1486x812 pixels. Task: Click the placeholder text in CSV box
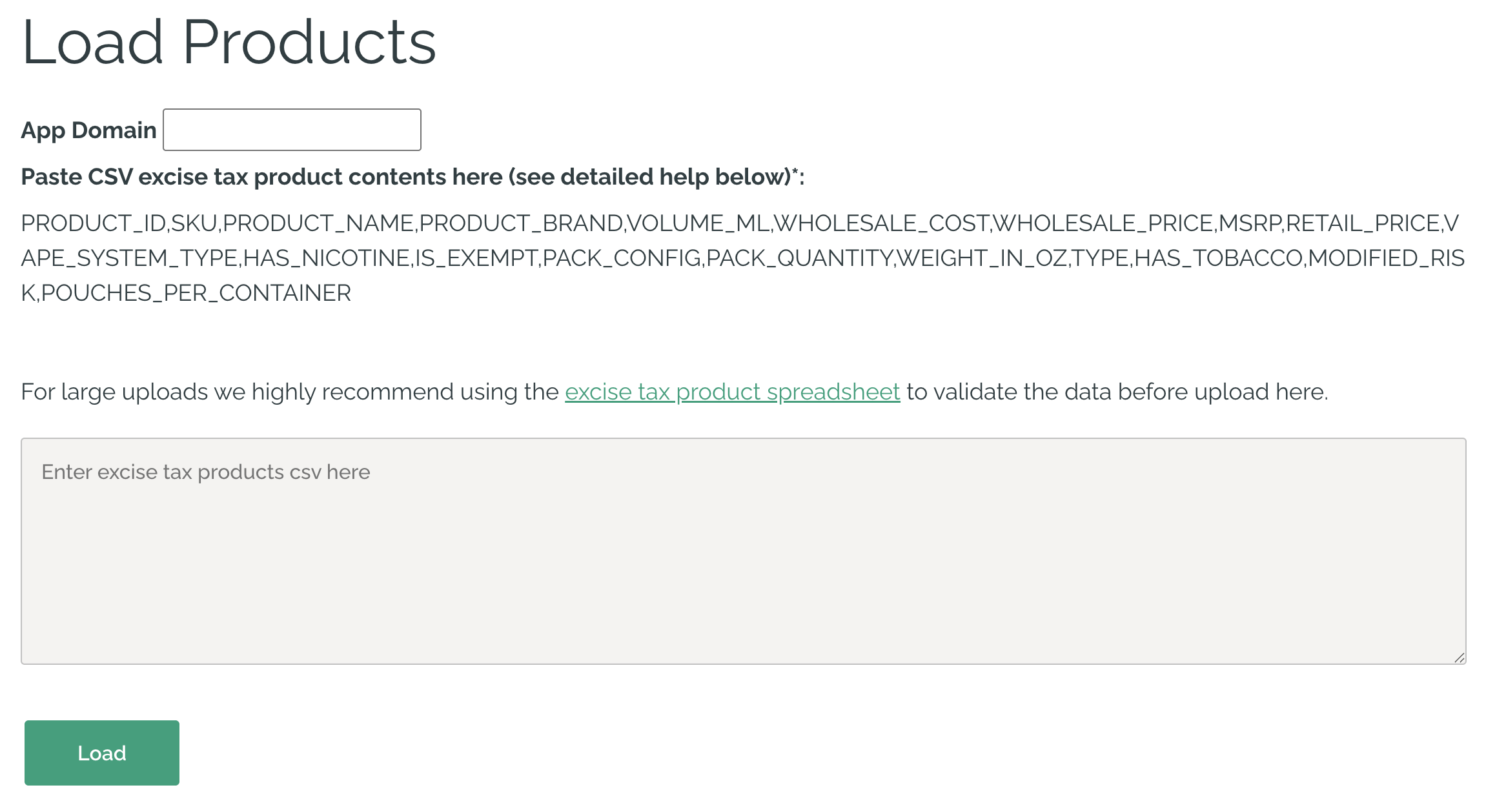pyautogui.click(x=205, y=472)
